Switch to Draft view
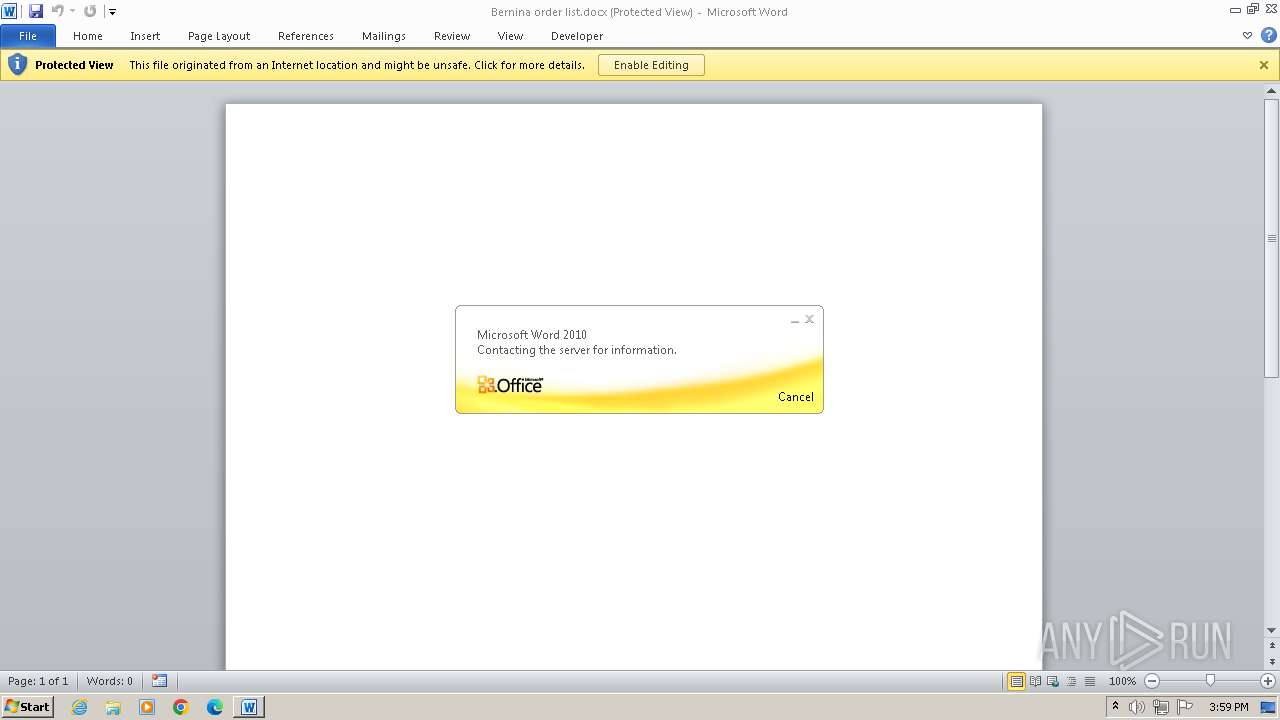Viewport: 1280px width, 720px height. click(1090, 681)
